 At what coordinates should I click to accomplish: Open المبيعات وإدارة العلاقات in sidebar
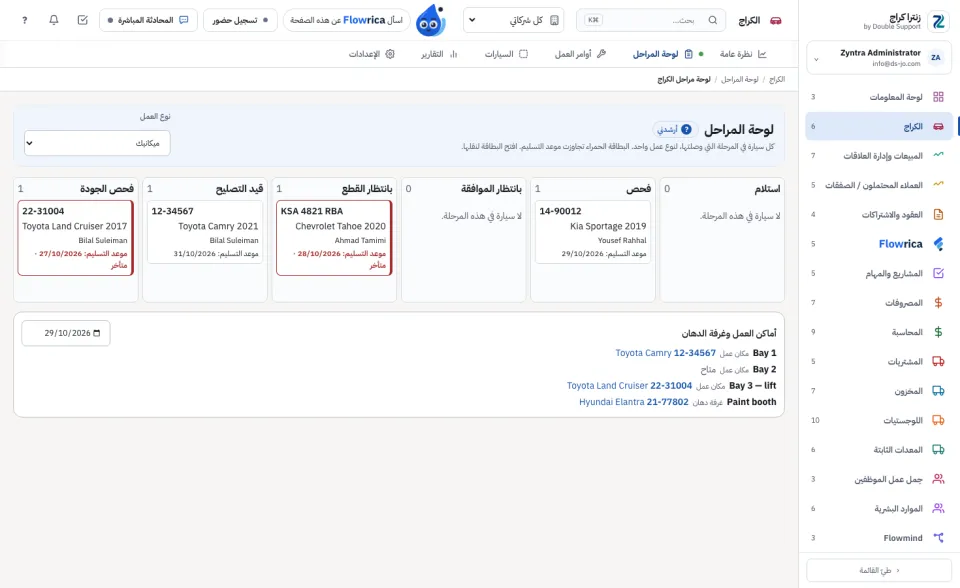click(x=879, y=156)
